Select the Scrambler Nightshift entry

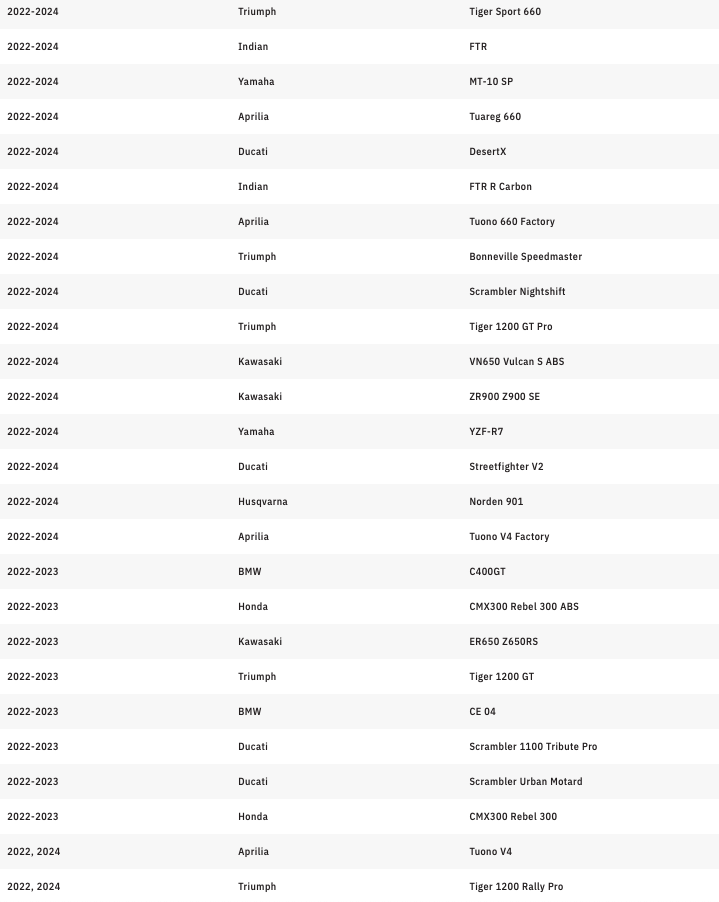coord(517,292)
